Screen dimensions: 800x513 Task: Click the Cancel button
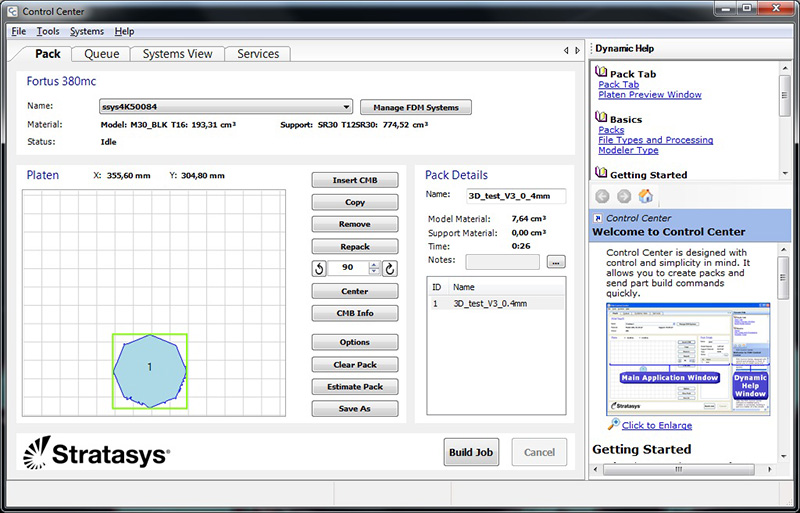point(539,452)
